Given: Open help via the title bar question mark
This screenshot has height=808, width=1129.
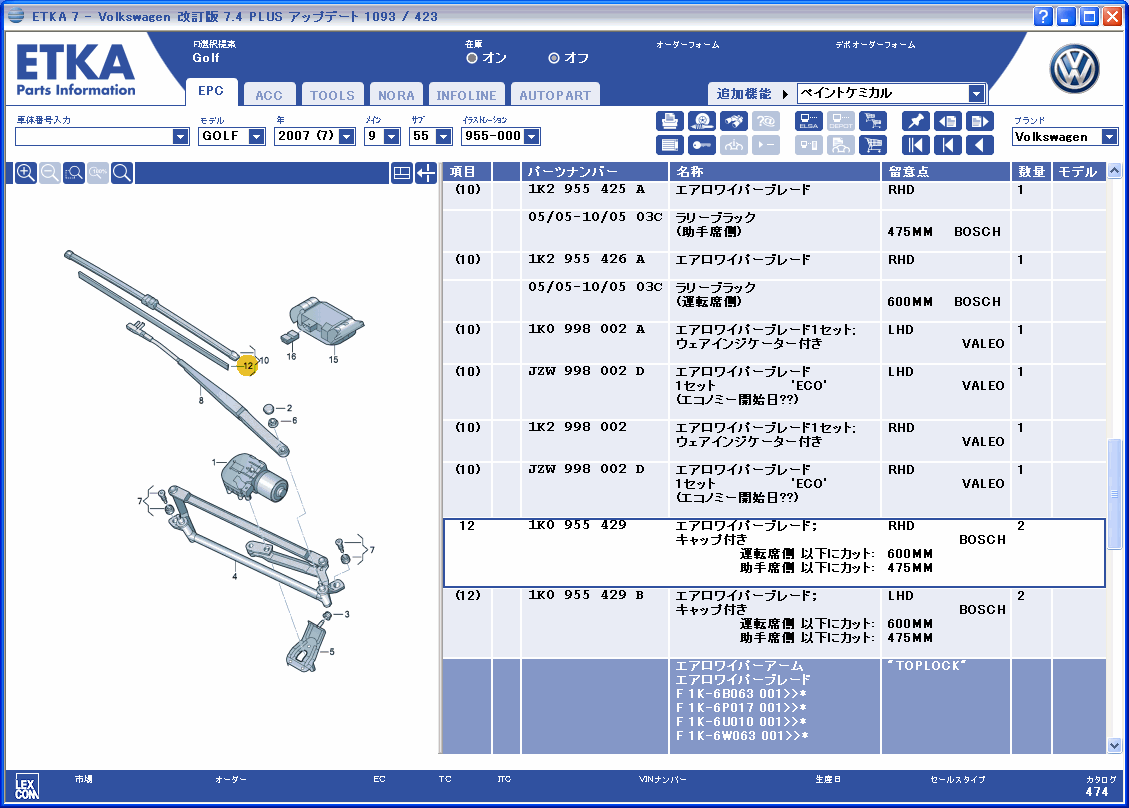Looking at the screenshot, I should click(1043, 17).
